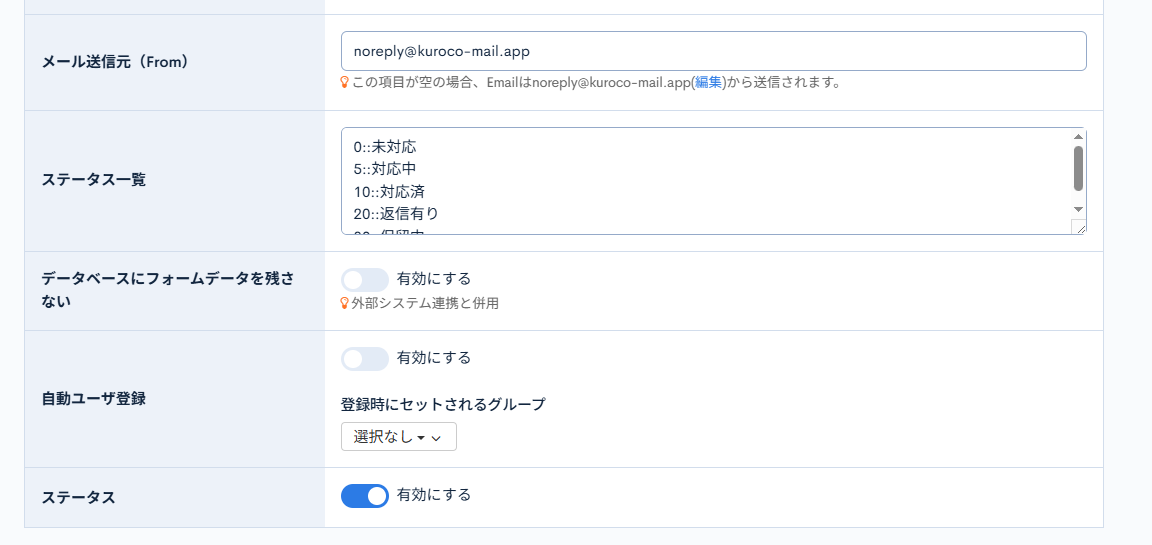Viewport: 1152px width, 545px height.
Task: Disable the ステータス toggle switch
Action: (x=364, y=496)
